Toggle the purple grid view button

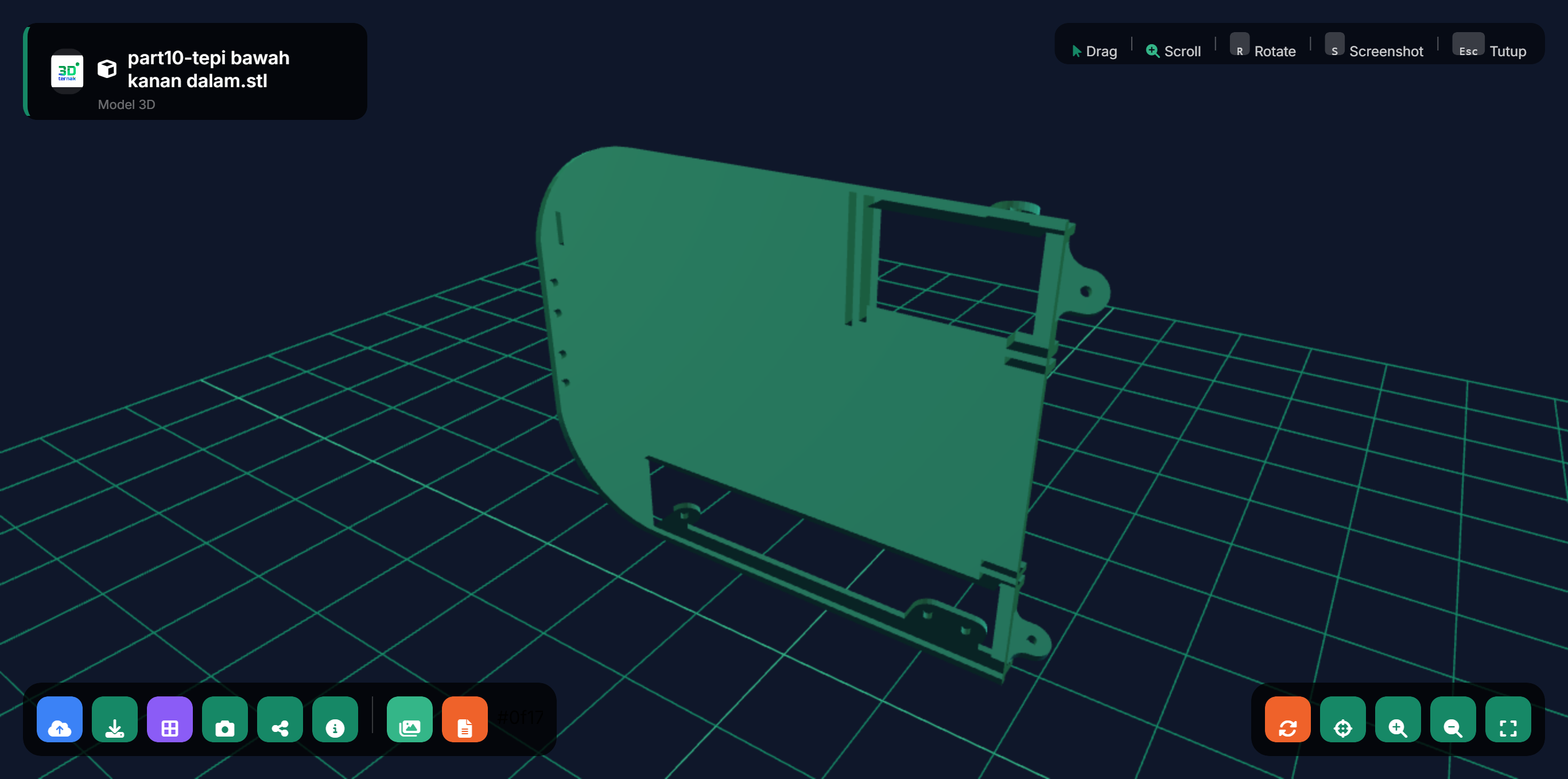click(170, 719)
